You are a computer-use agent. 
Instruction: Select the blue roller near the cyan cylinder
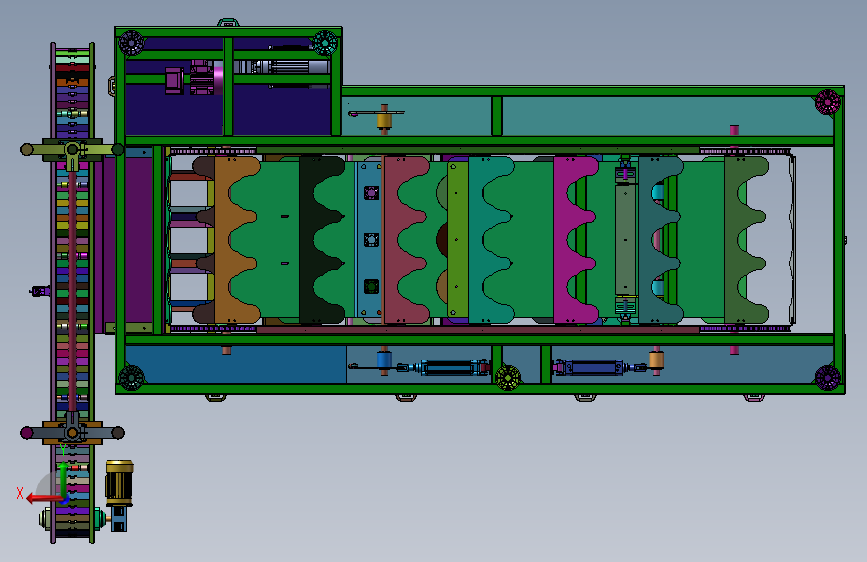[x=384, y=361]
